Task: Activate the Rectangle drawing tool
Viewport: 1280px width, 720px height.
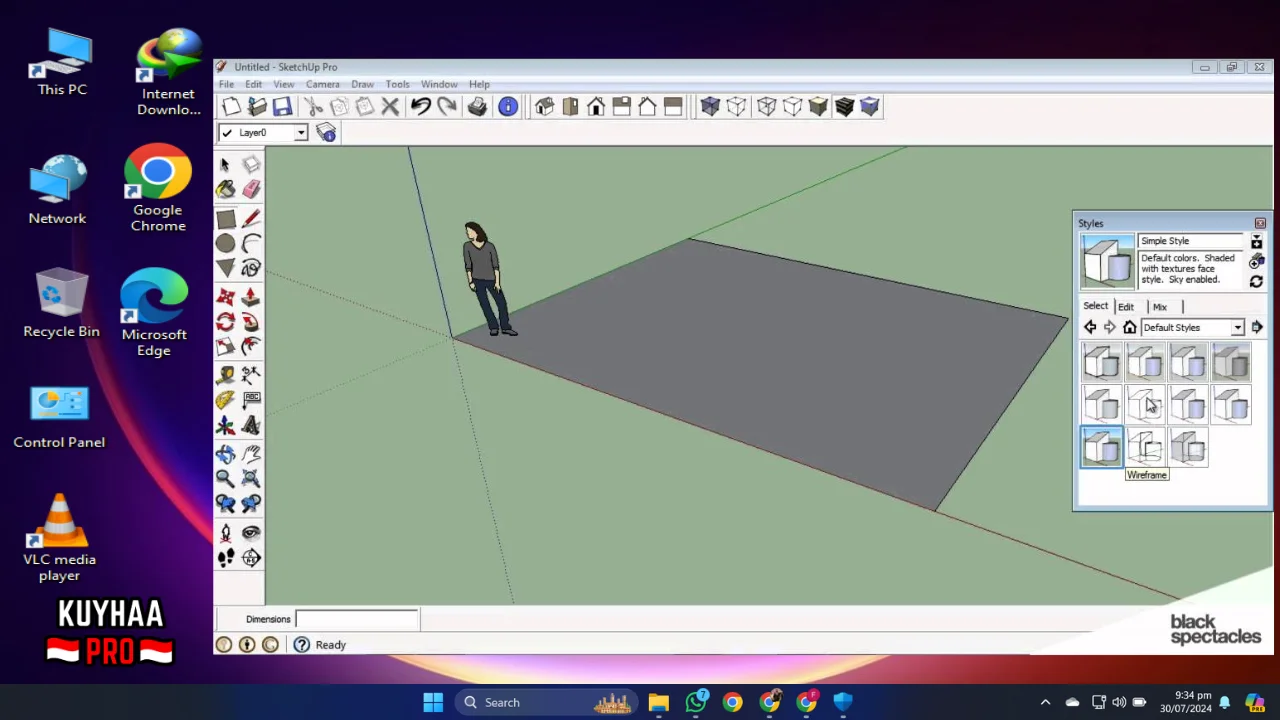Action: coord(225,219)
